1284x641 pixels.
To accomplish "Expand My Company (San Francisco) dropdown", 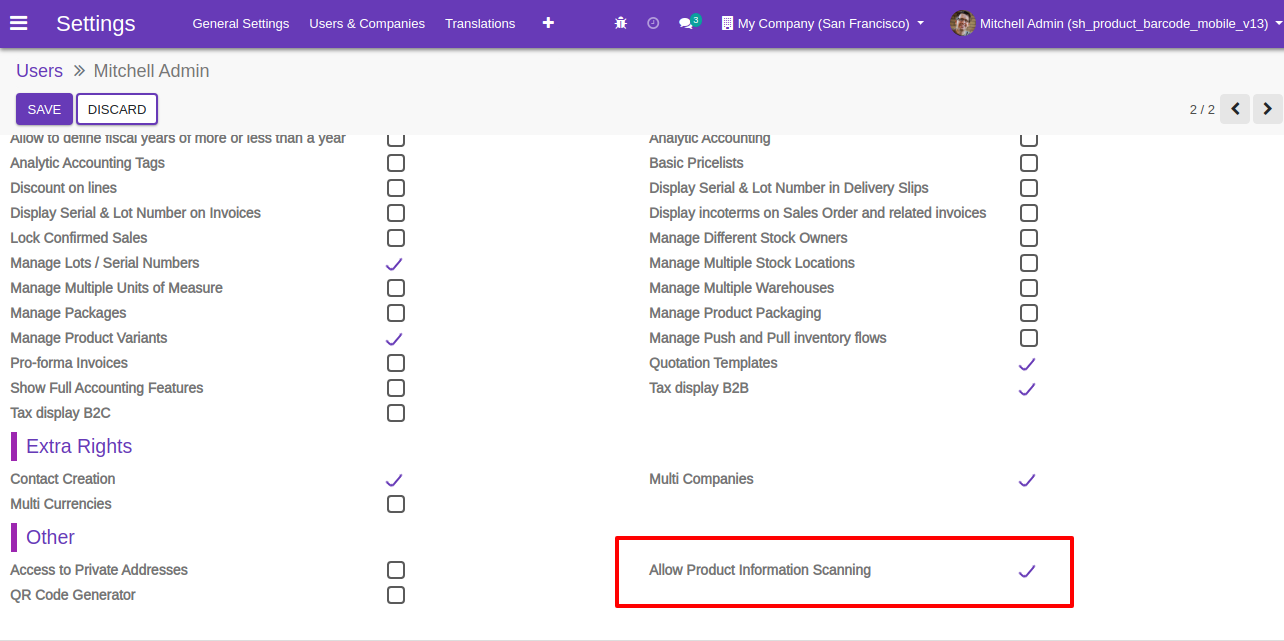I will click(822, 23).
